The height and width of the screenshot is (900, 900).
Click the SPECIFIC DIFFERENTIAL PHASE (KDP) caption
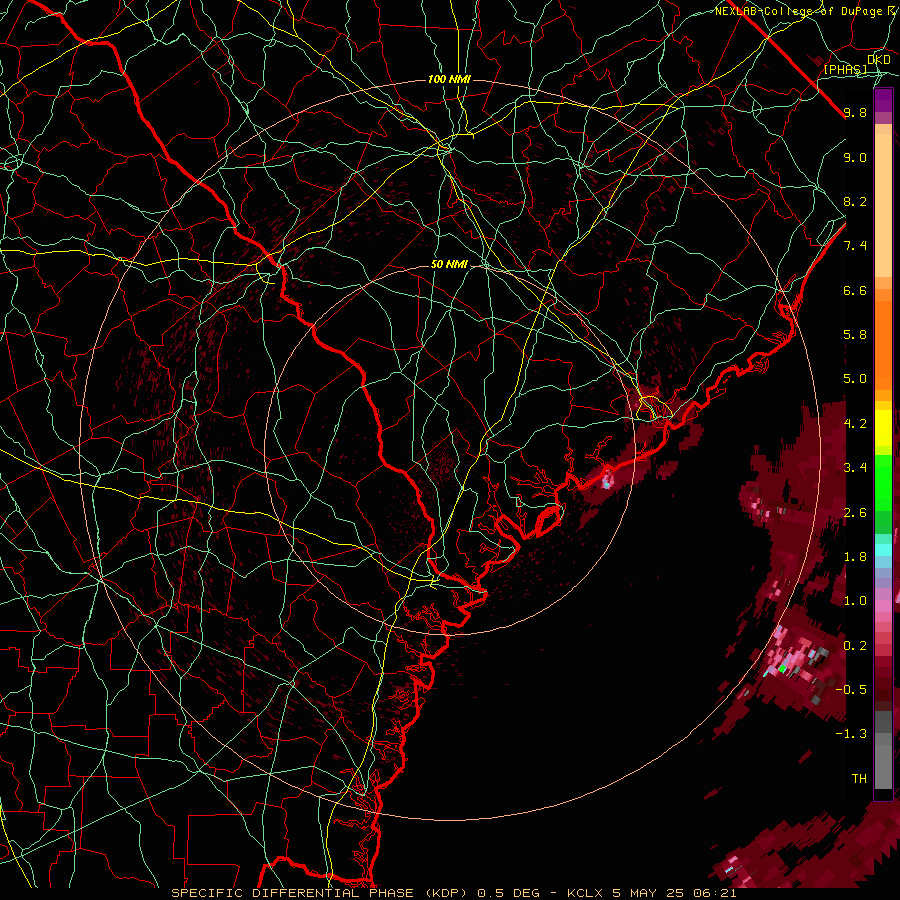point(319,893)
